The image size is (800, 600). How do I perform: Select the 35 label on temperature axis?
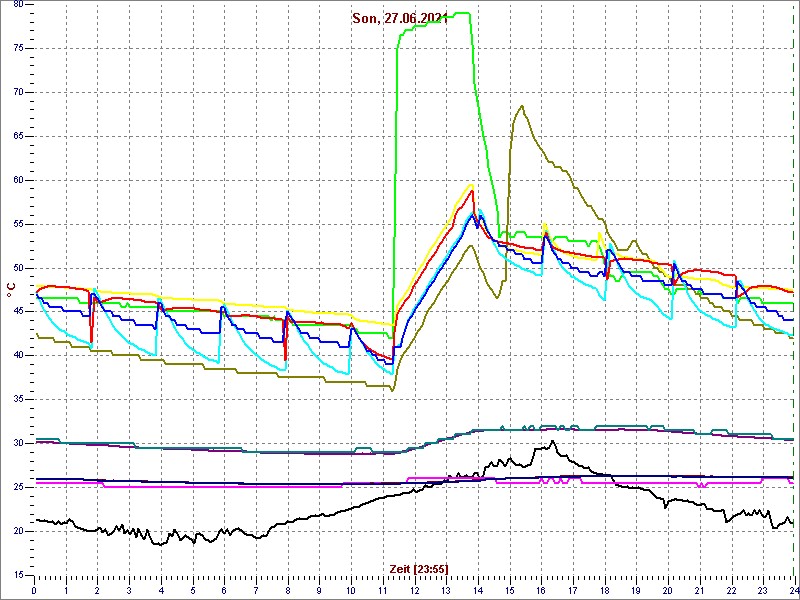pos(18,399)
